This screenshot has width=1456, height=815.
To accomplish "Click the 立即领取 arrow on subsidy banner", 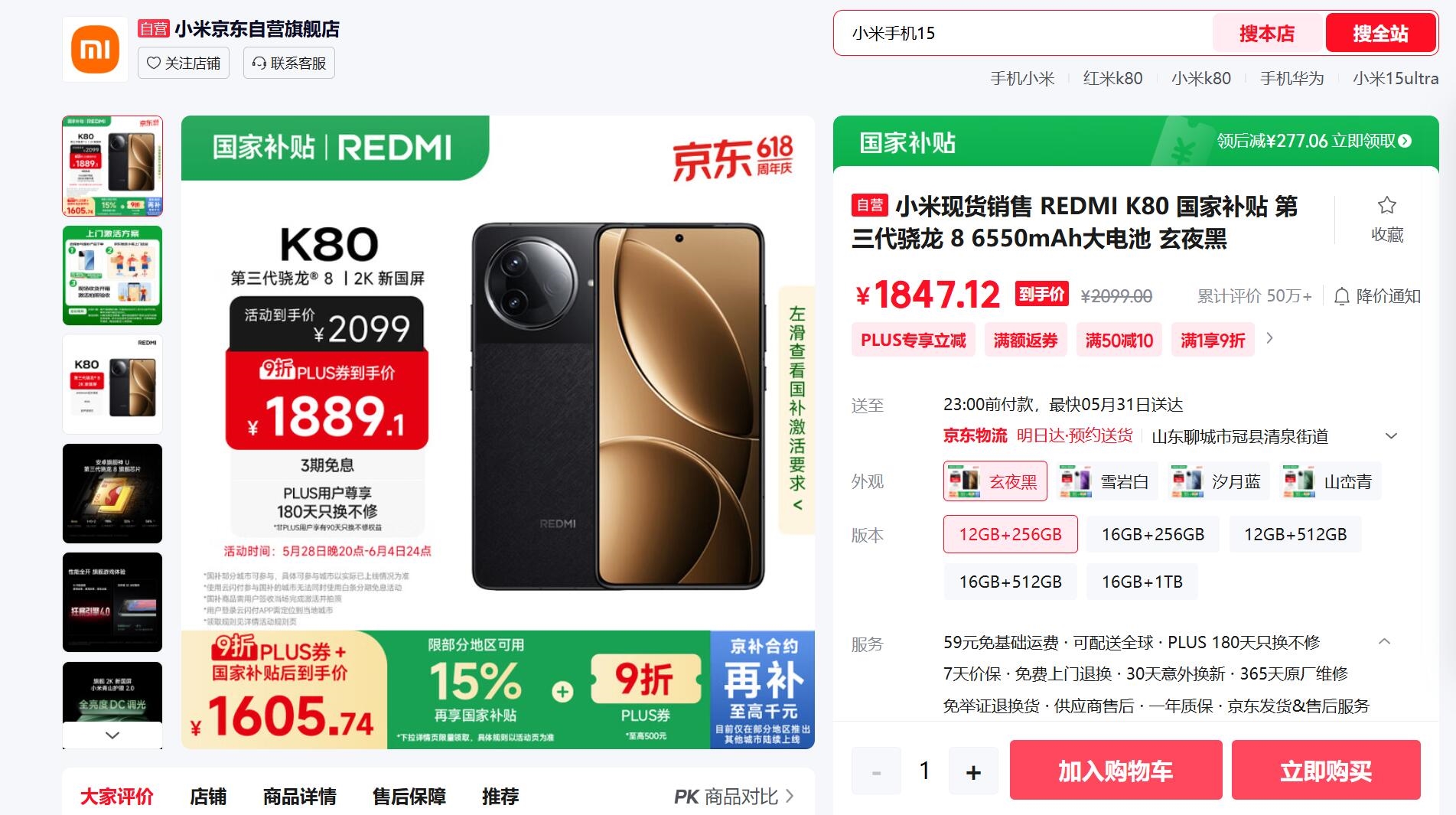I will tap(1405, 141).
